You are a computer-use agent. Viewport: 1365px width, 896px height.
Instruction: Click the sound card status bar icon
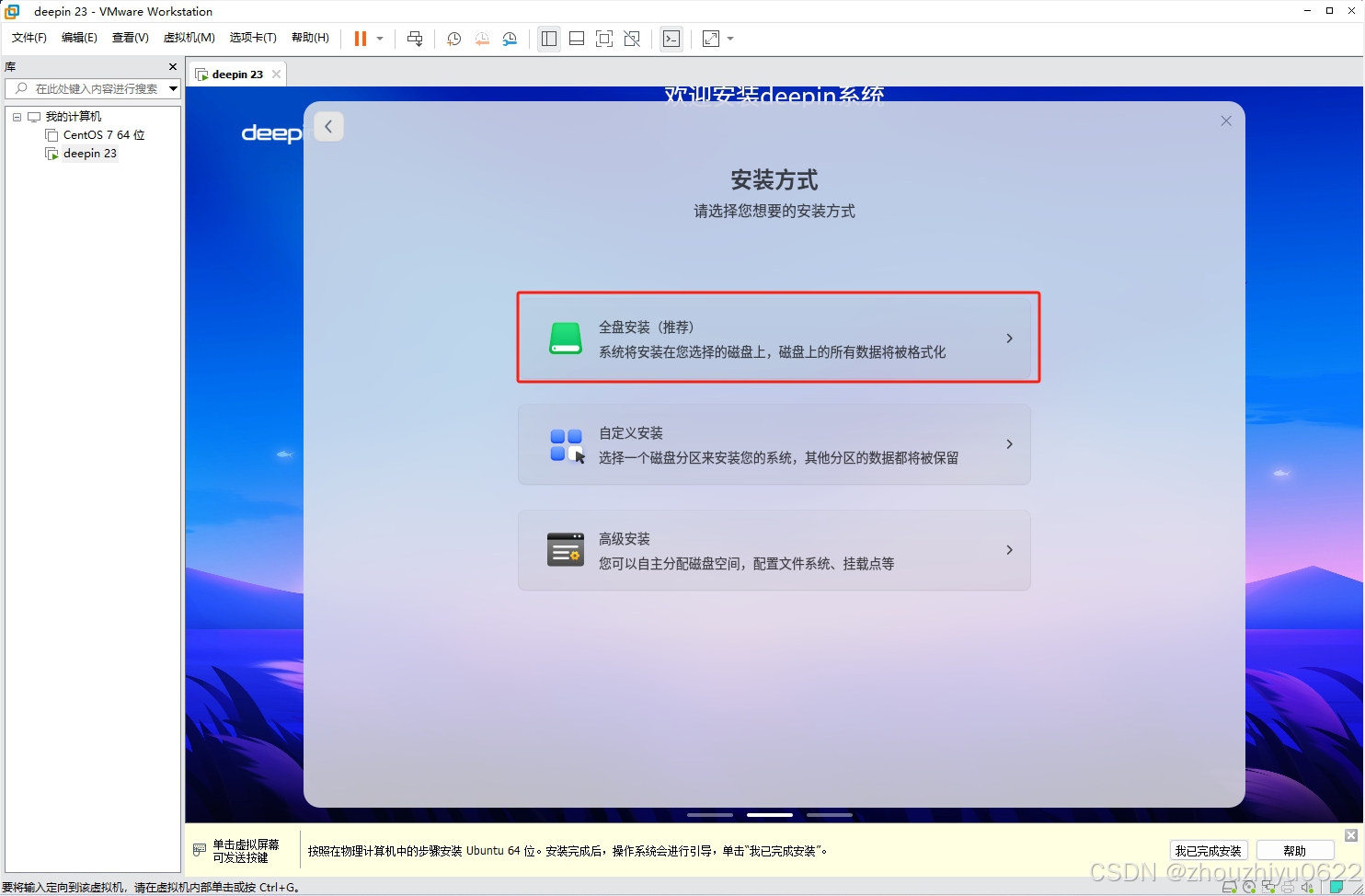pyautogui.click(x=1307, y=888)
